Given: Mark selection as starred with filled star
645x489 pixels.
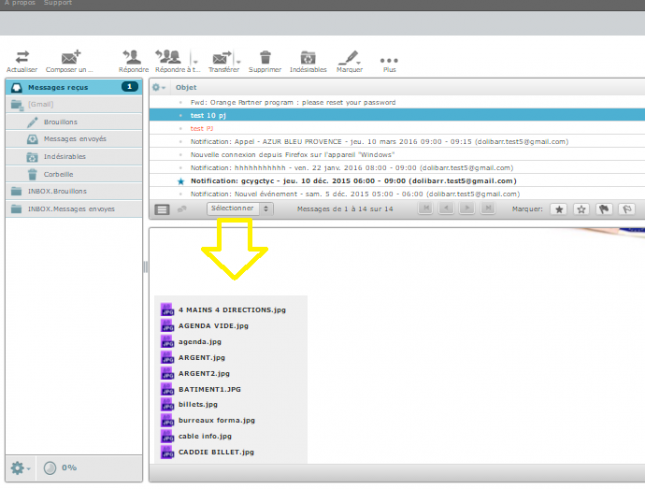Looking at the screenshot, I should [559, 209].
